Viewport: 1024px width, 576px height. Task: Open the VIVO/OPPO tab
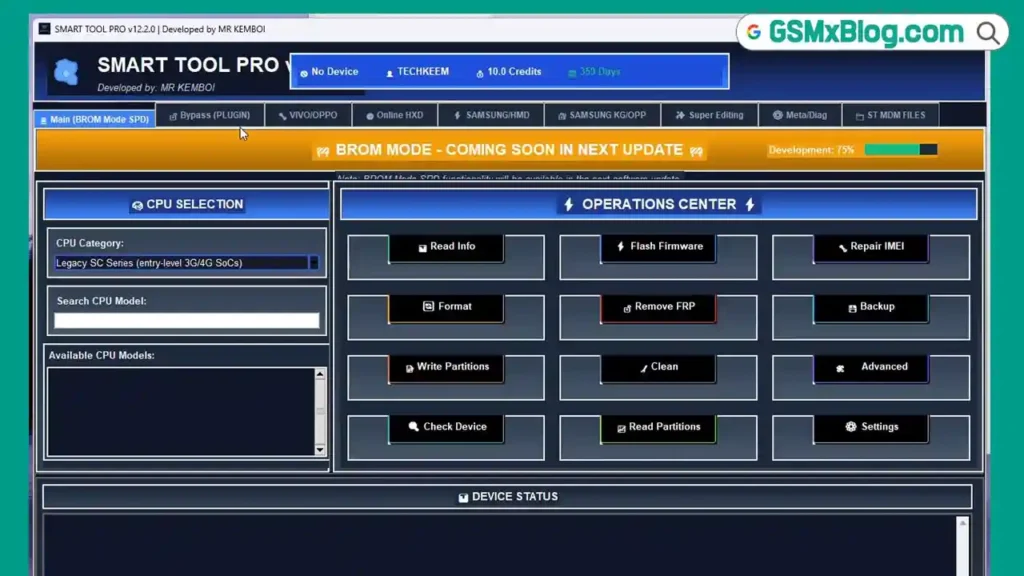click(x=308, y=115)
